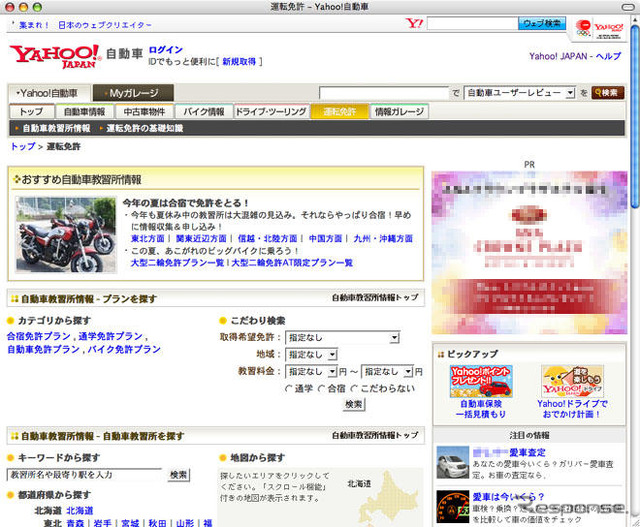This screenshot has width=640, height=527.
Task: Click the トップ breadcrumb link
Action: 23,146
